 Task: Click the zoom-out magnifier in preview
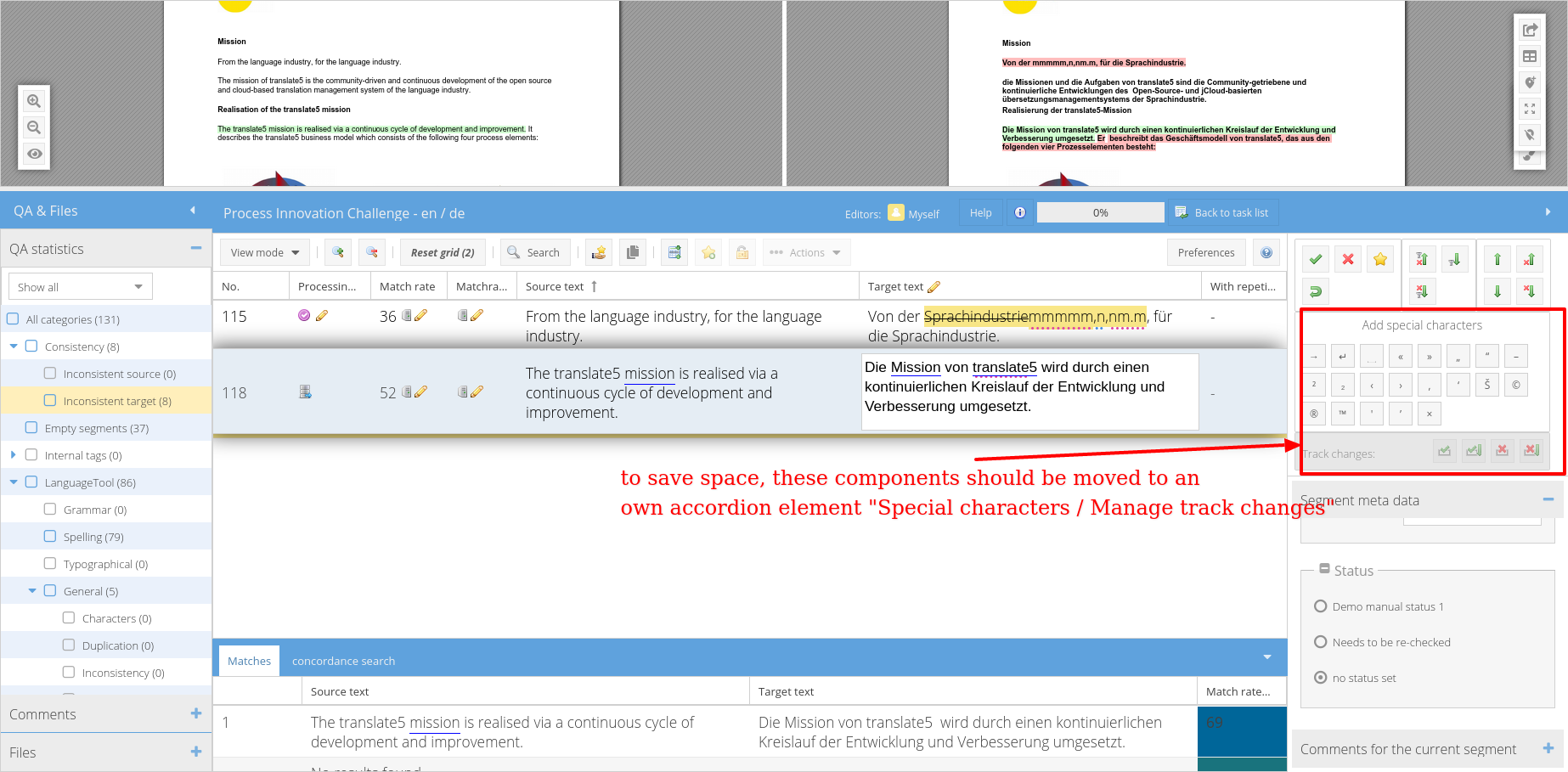click(34, 127)
